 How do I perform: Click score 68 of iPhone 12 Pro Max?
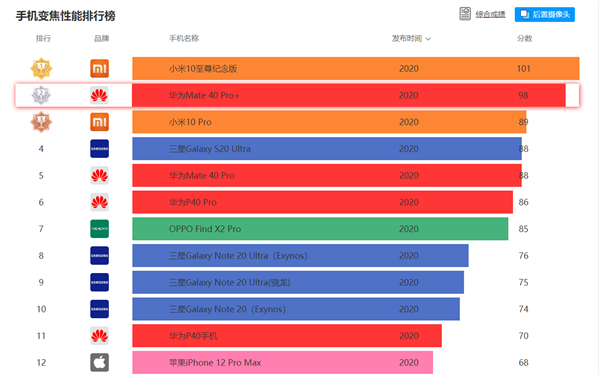click(x=523, y=362)
